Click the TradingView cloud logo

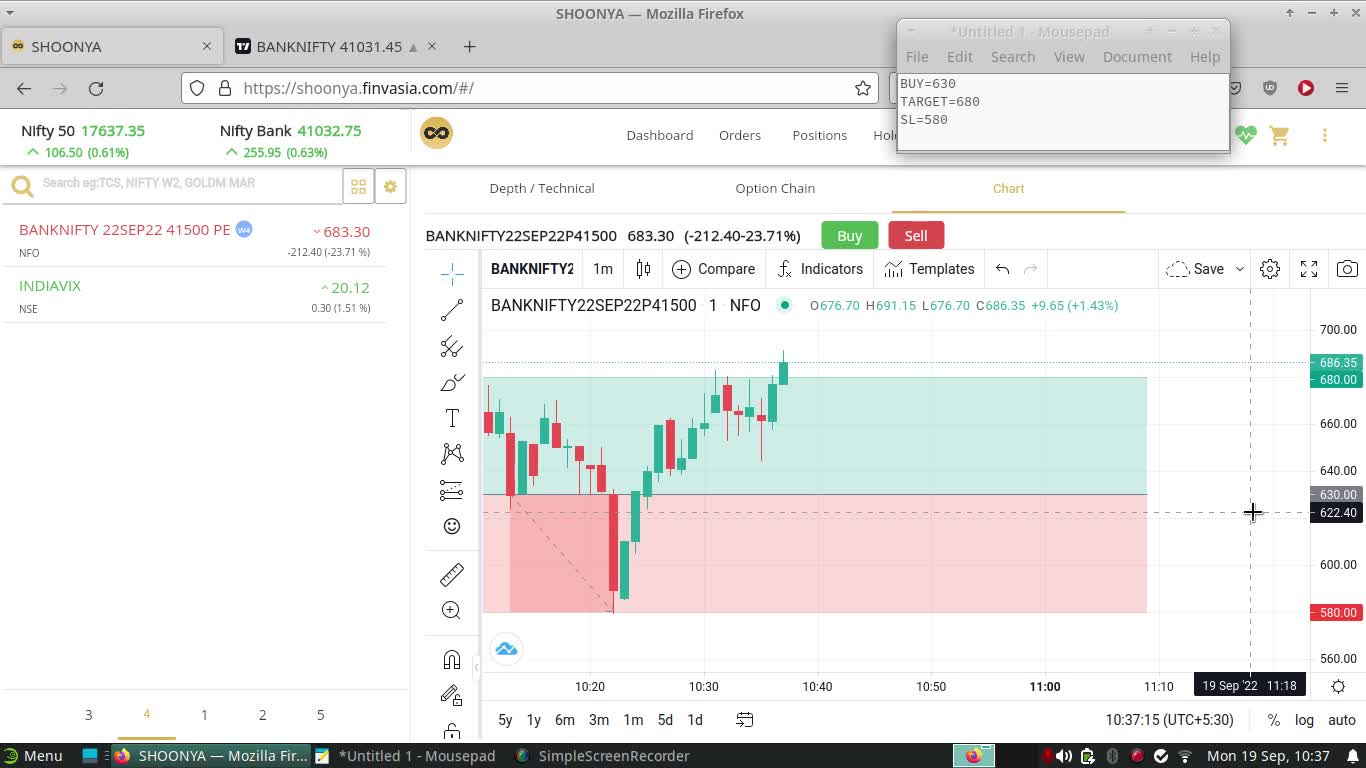click(506, 649)
